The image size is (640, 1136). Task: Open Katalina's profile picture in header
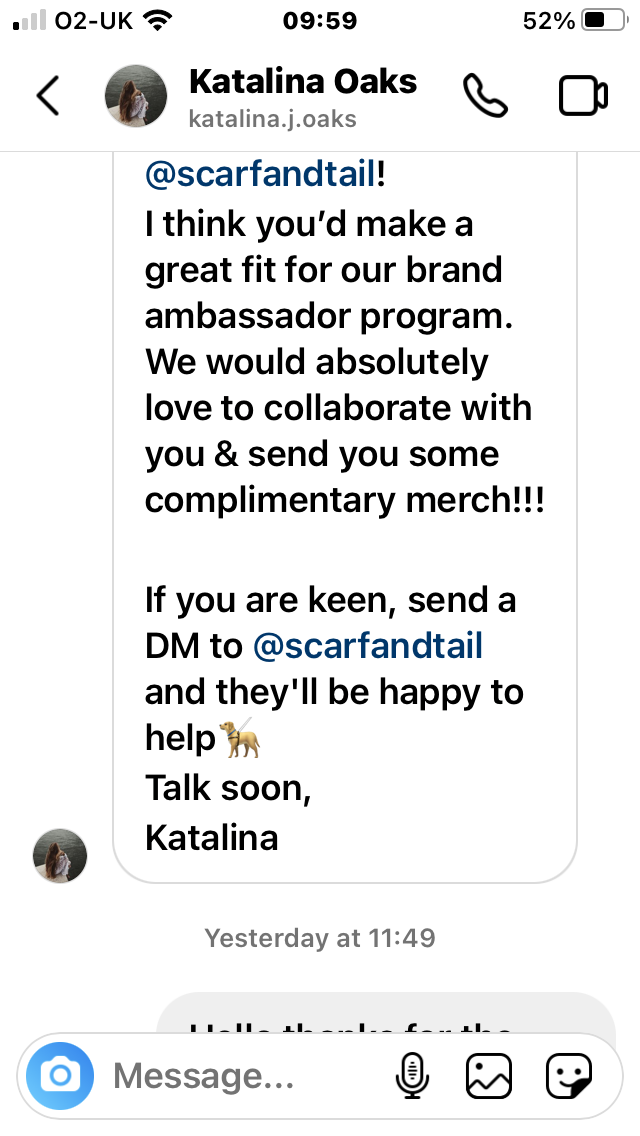(136, 96)
